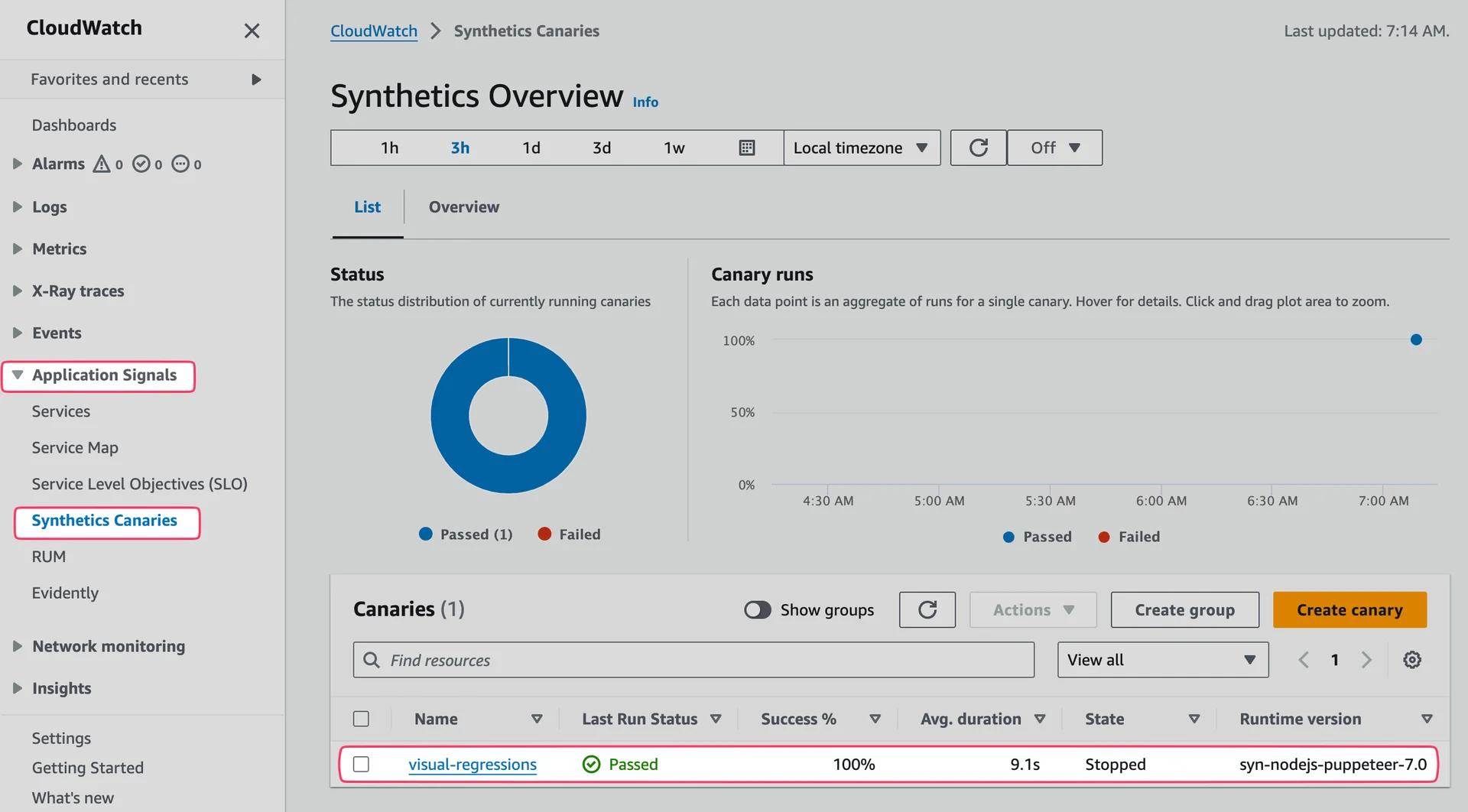Refresh the Canaries list
Viewport: 1468px width, 812px height.
coord(927,609)
